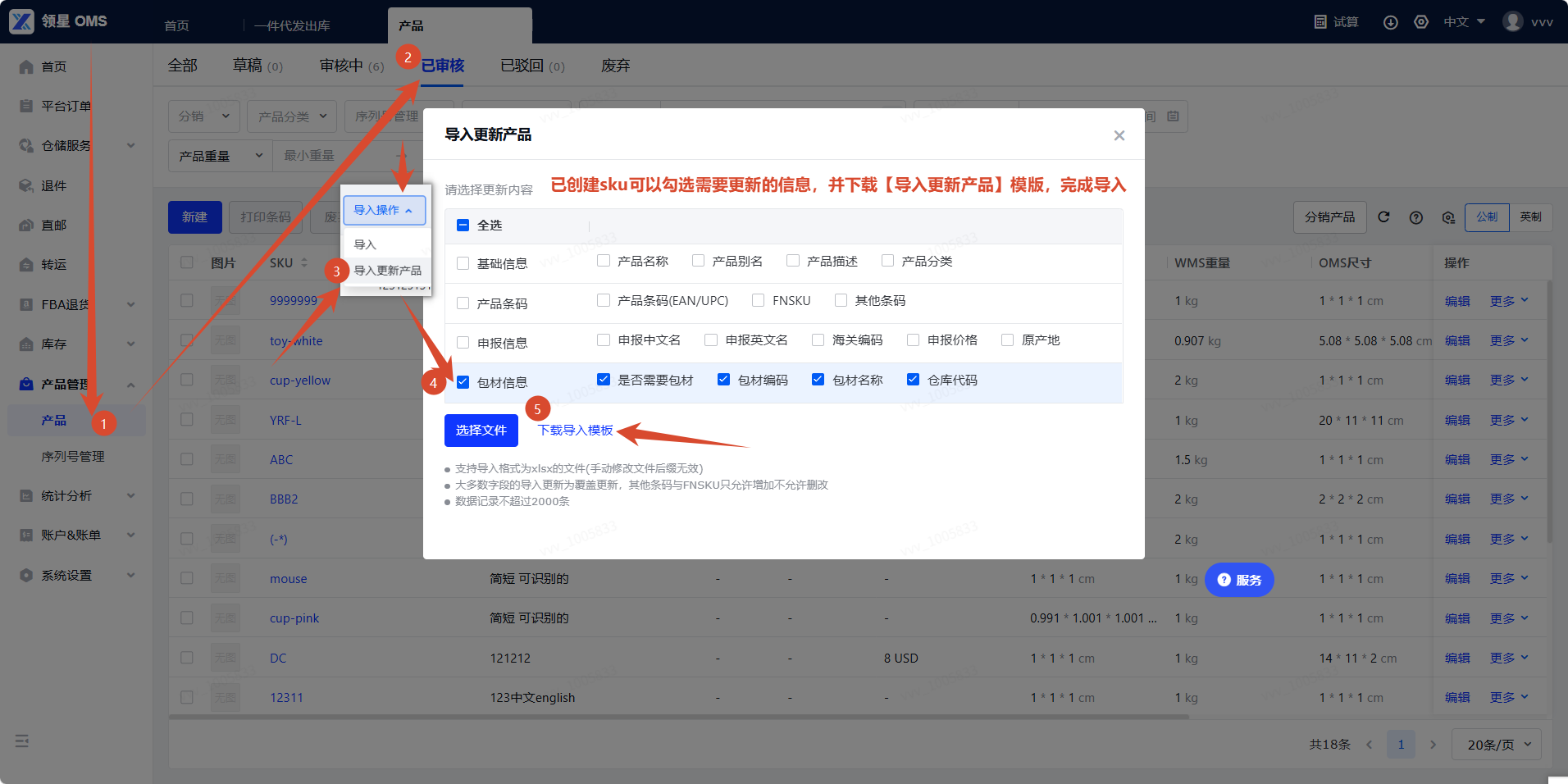This screenshot has height=784, width=1568.
Task: Open the settings gear icon in header
Action: pos(1421,22)
